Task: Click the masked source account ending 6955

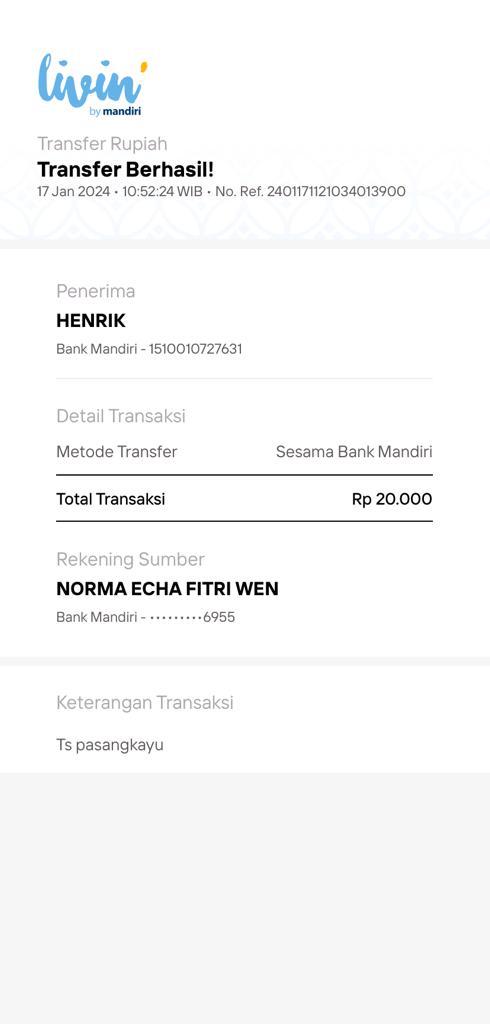Action: pyautogui.click(x=192, y=617)
